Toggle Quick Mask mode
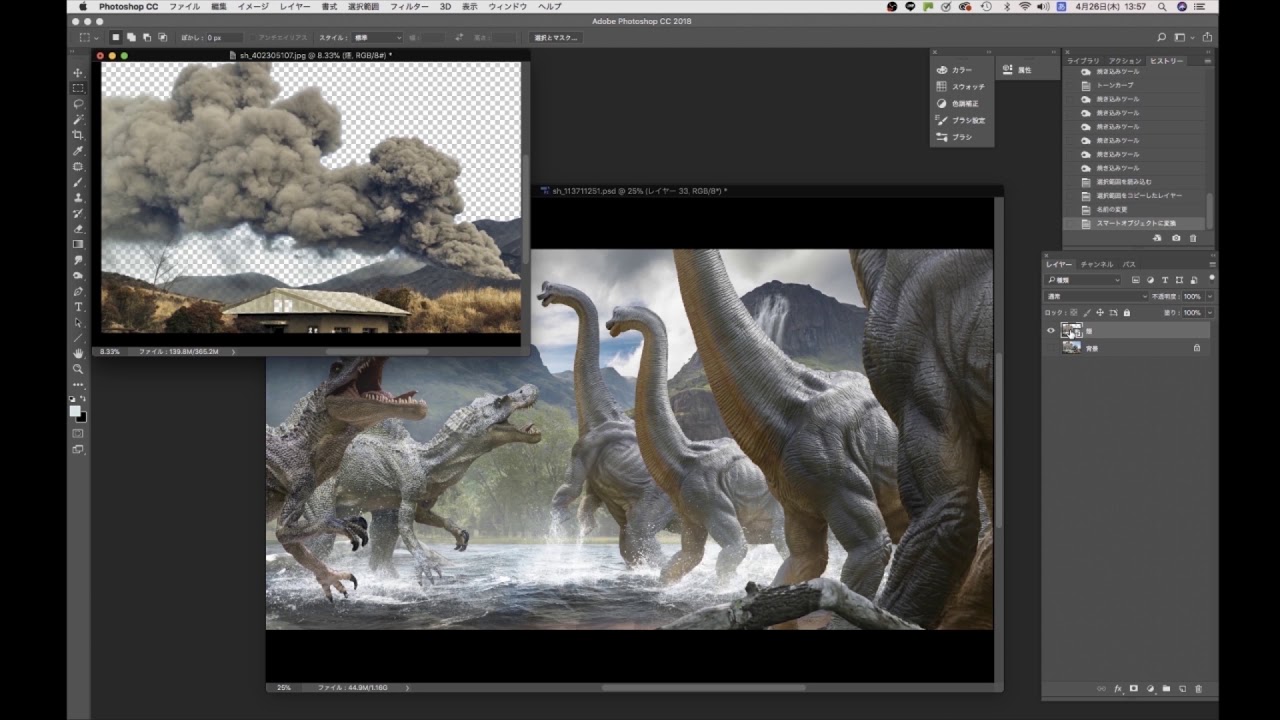 tap(78, 433)
